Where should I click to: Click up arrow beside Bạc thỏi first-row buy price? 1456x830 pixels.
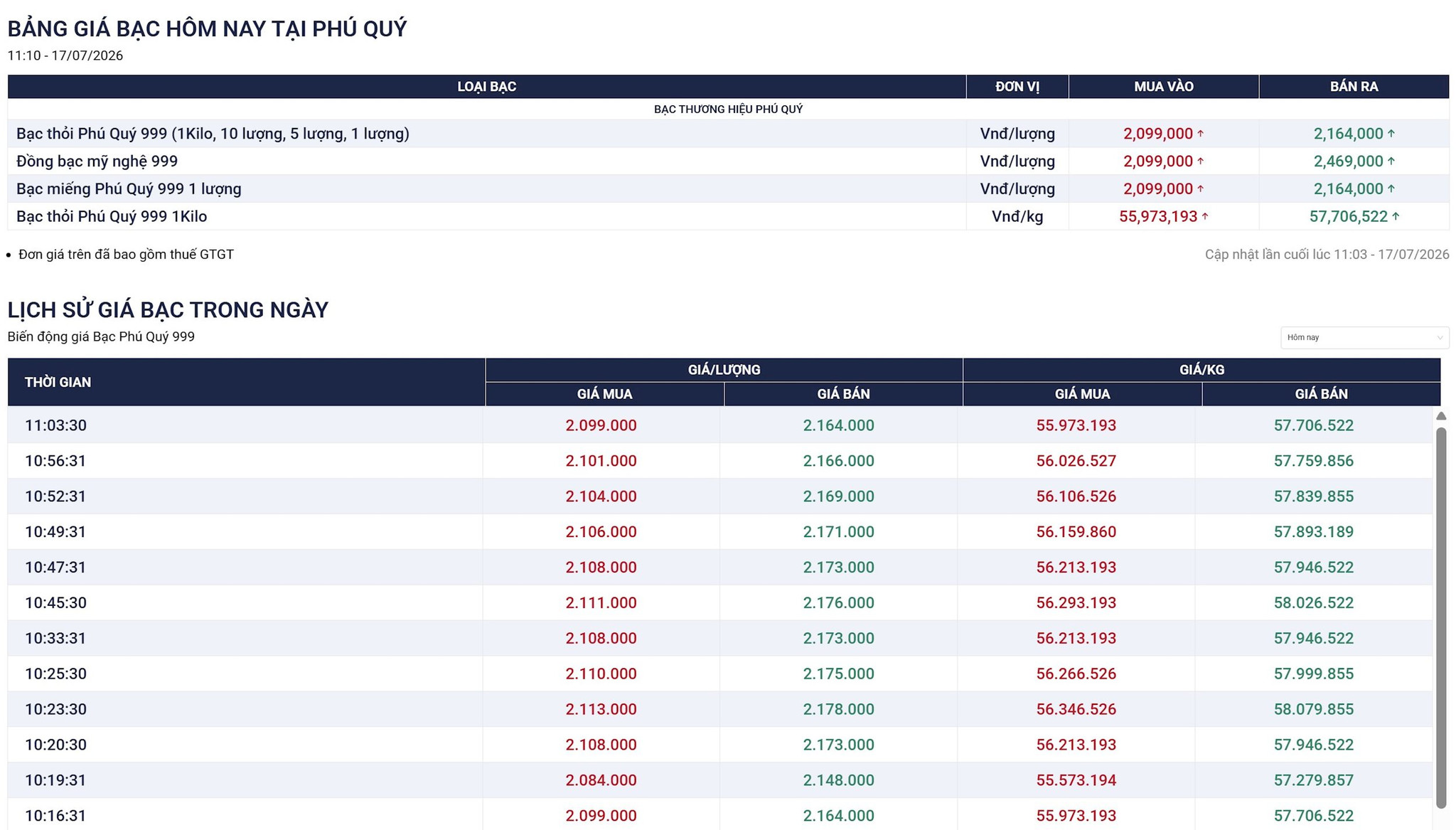[1201, 133]
